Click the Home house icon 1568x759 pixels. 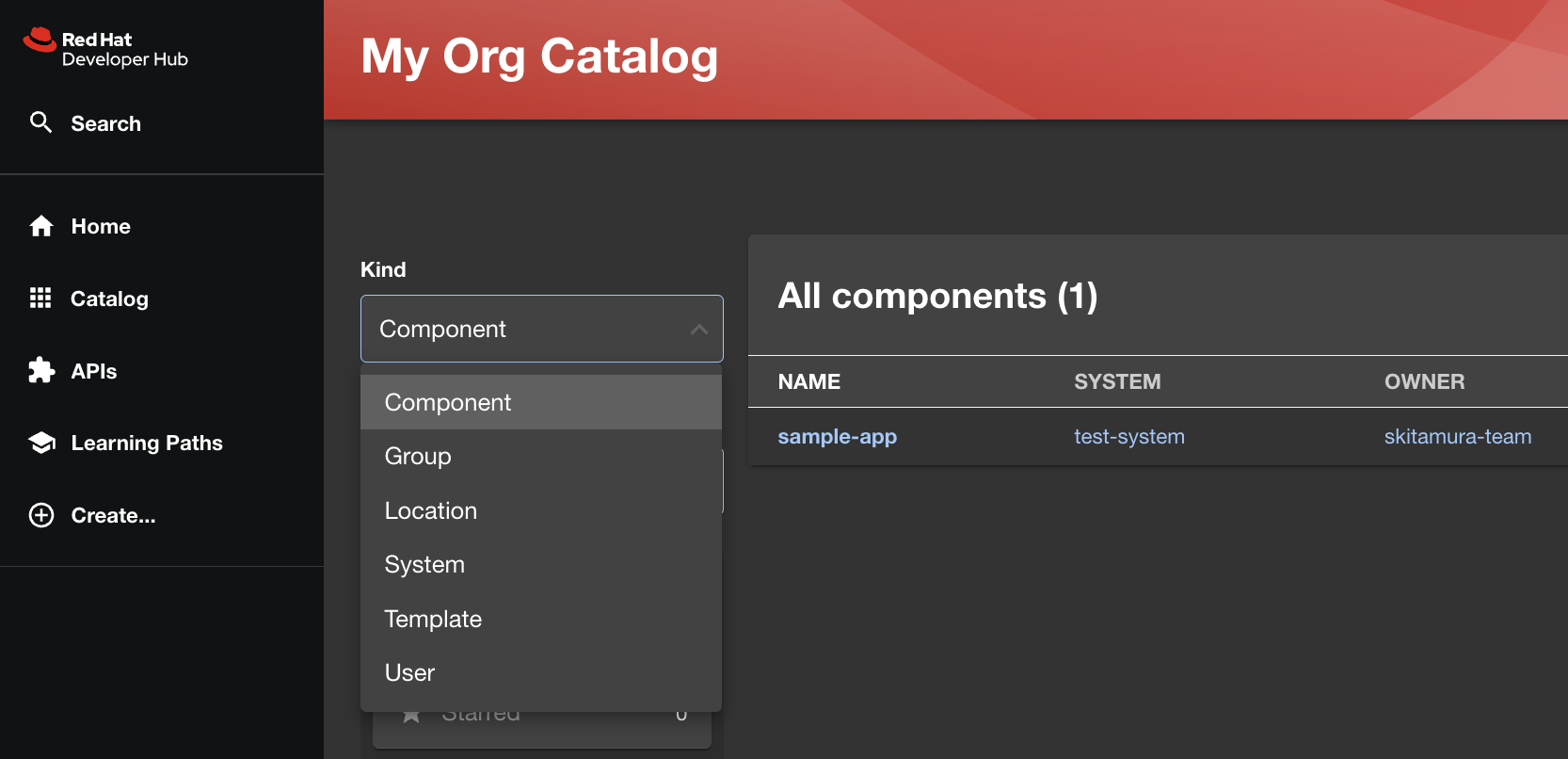[x=40, y=226]
